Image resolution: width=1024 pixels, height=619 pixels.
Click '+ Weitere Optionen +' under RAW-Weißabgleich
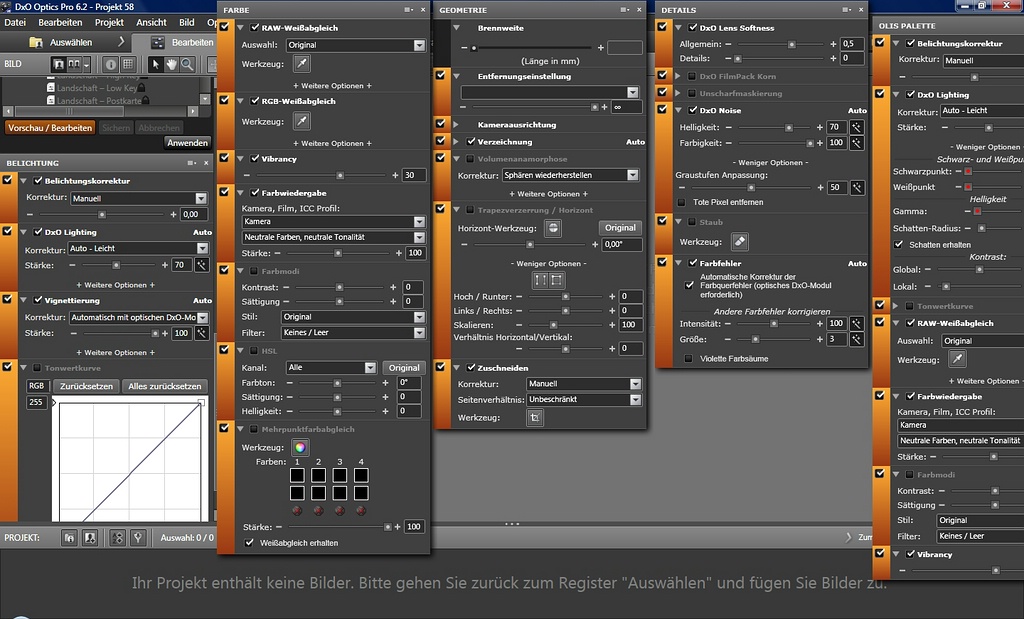tap(332, 86)
